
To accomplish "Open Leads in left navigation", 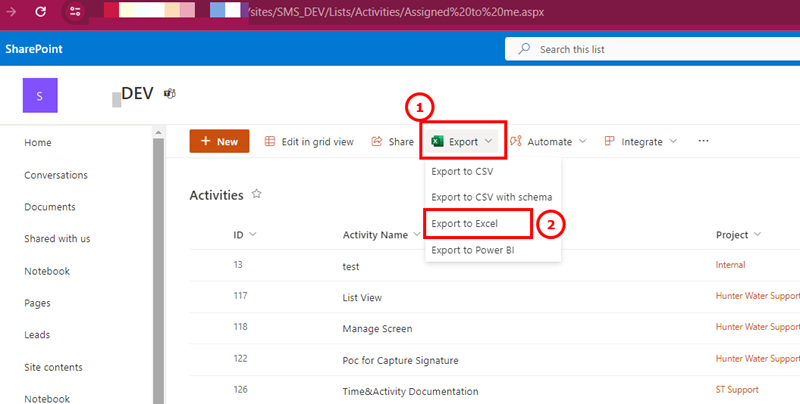I will click(37, 335).
